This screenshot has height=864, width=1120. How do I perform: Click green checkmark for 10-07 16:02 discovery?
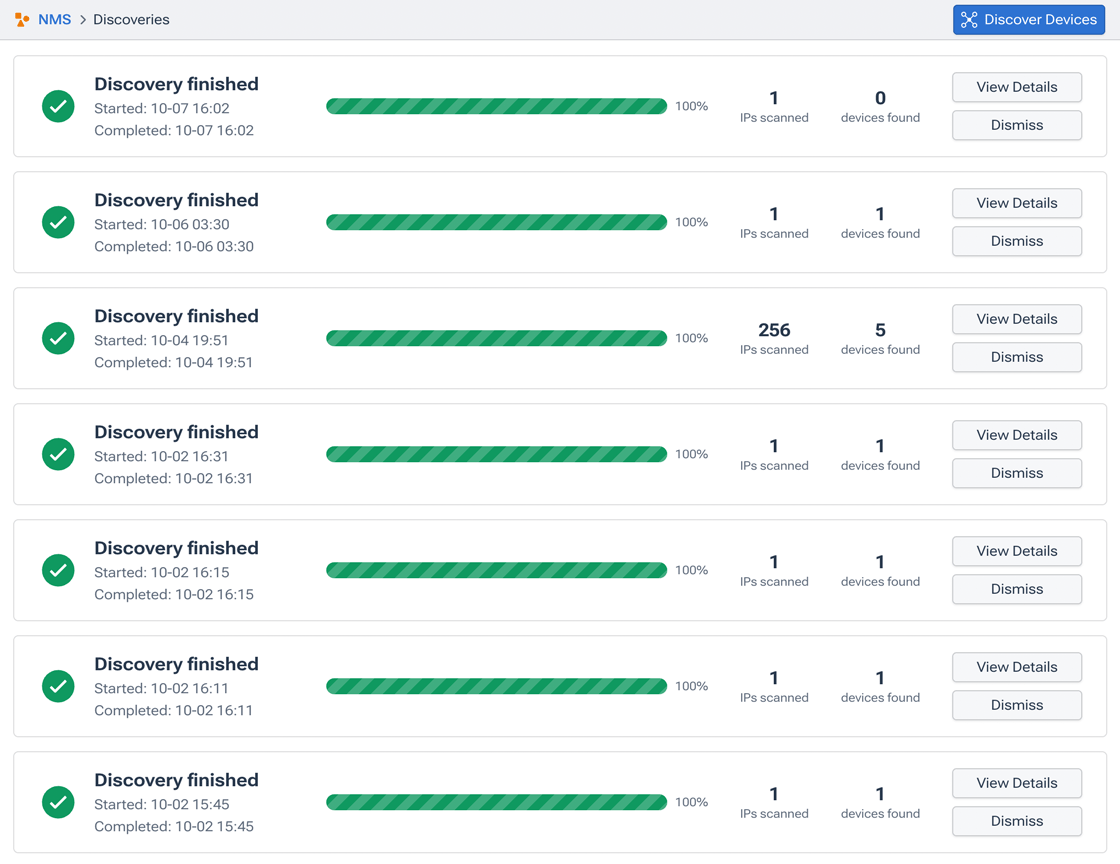58,106
